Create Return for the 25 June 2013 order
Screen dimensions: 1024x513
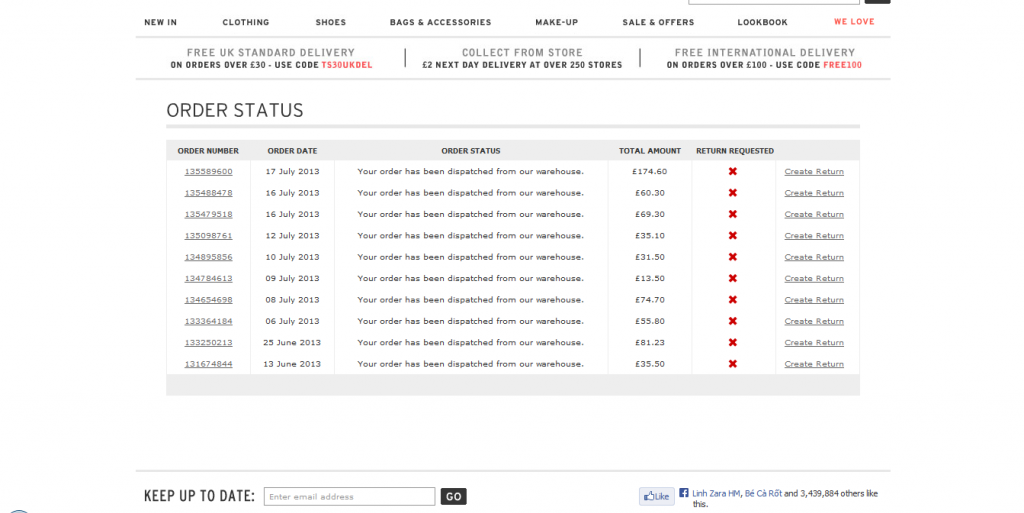click(x=814, y=343)
